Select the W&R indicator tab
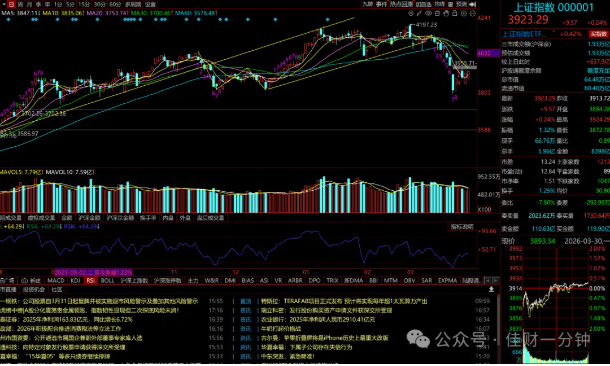Screen dimensions: 610x366 pyautogui.click(x=212, y=280)
